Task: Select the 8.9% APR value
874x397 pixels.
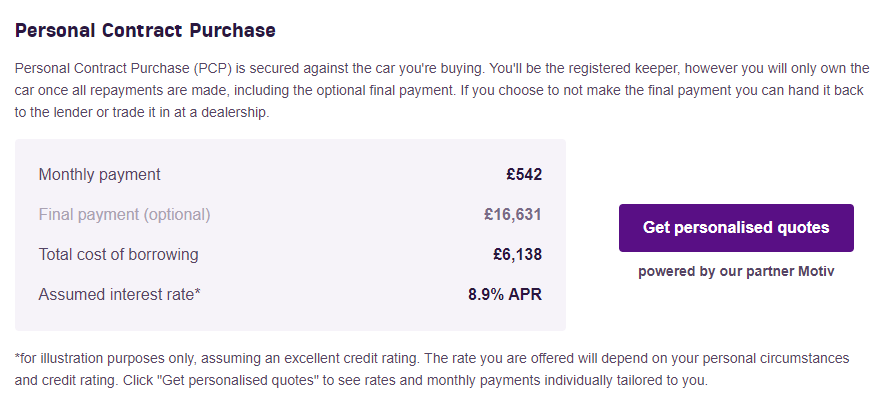Action: (505, 294)
